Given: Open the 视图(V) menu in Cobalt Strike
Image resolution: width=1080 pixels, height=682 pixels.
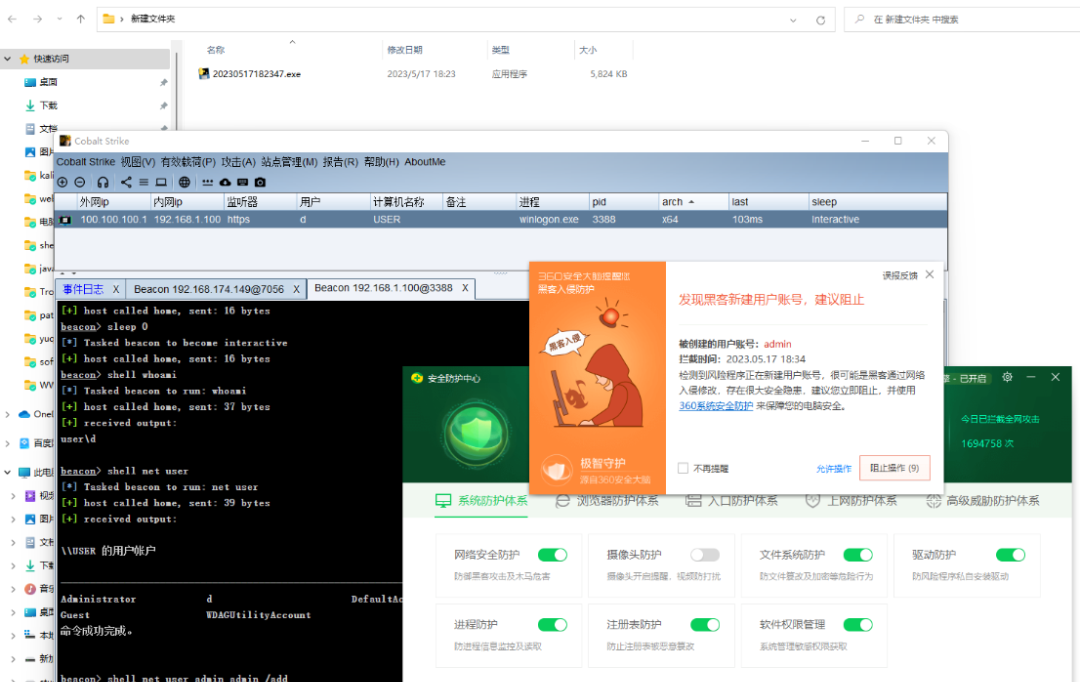Looking at the screenshot, I should tap(138, 162).
